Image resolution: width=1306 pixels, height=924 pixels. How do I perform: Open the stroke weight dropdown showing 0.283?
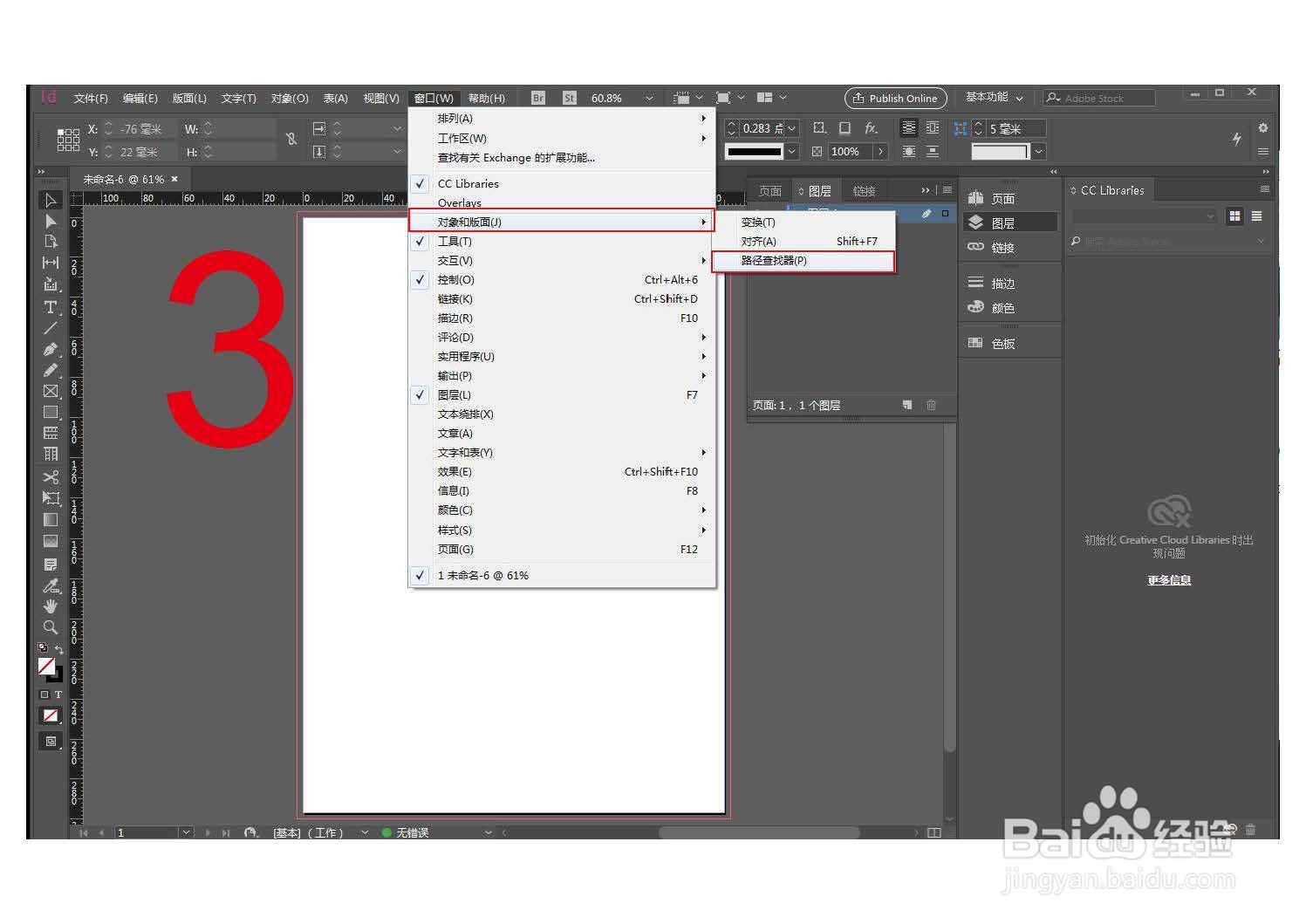792,127
